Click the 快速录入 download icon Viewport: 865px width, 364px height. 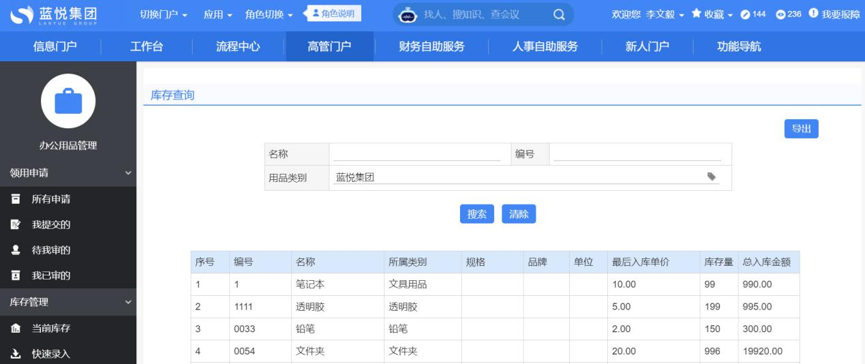click(16, 354)
